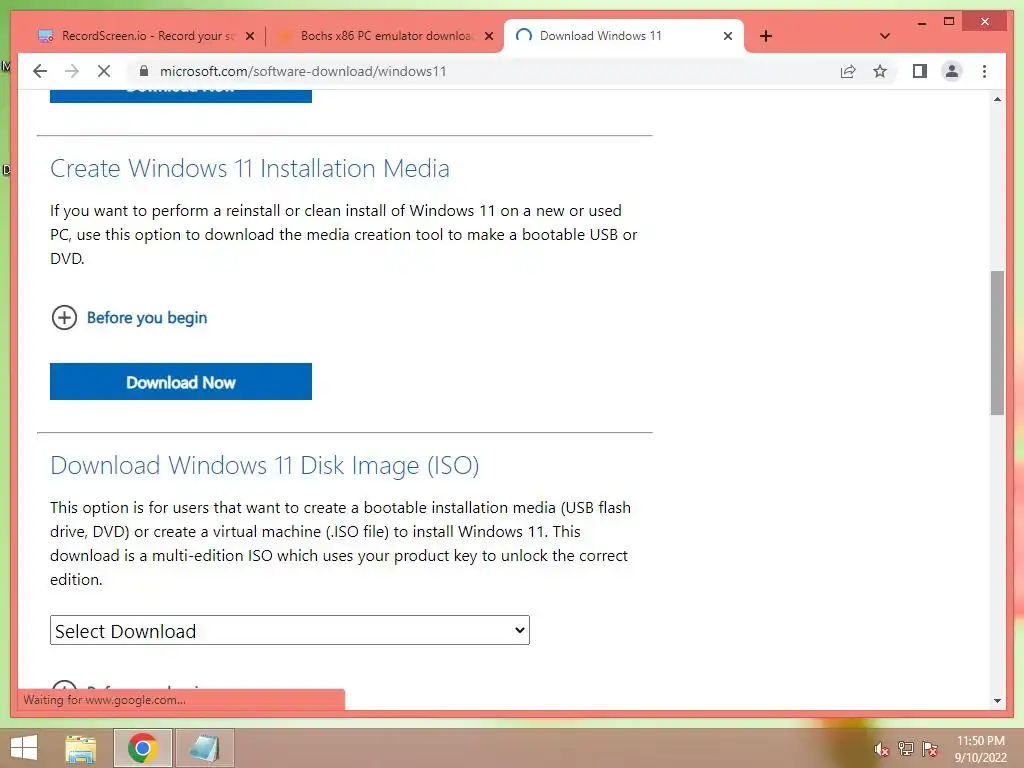Click the scrollbar up arrow

(x=997, y=99)
